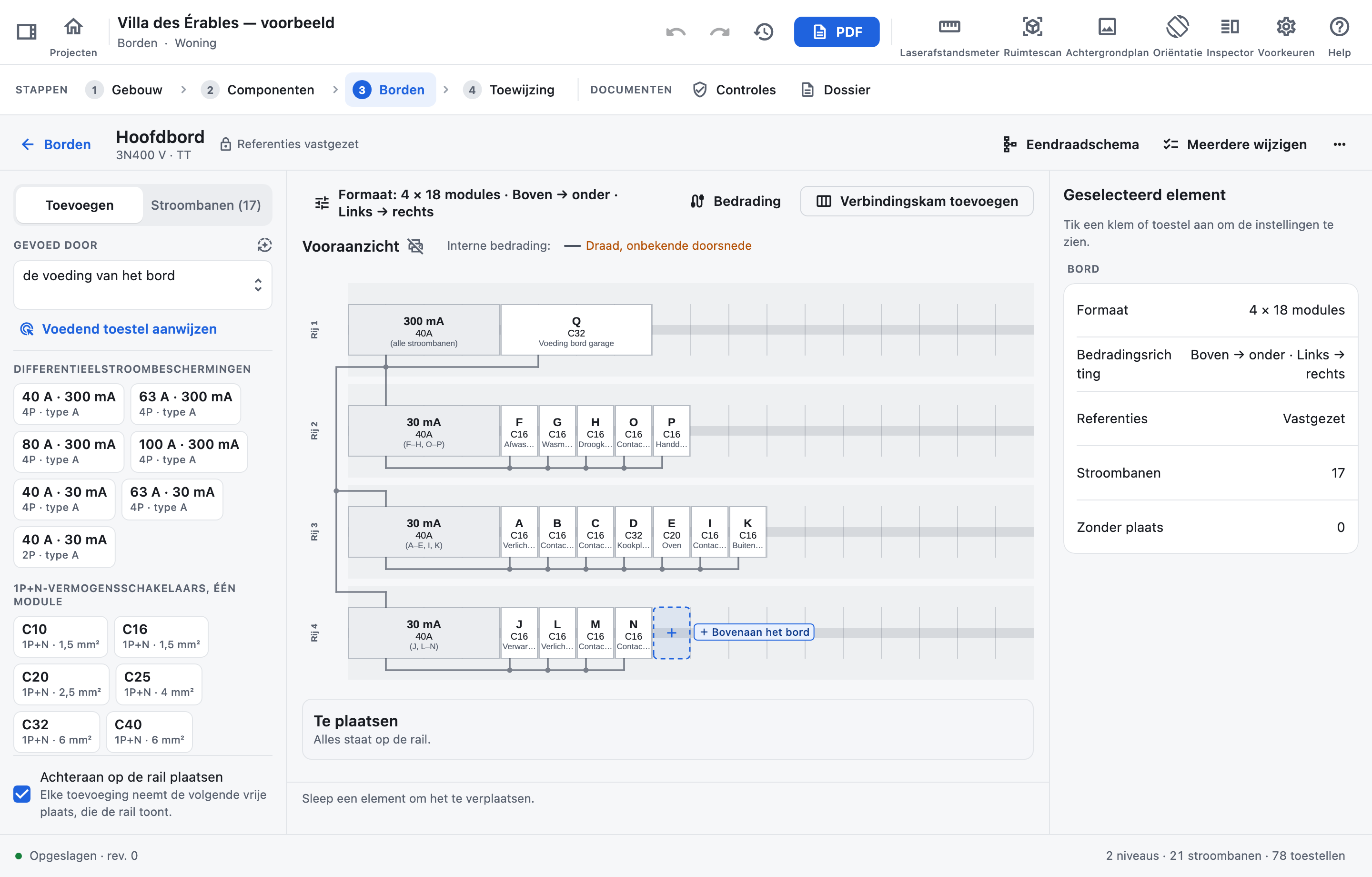The height and width of the screenshot is (877, 1372).
Task: Uncheck Achteraan op de rail plaatsen
Action: 22,794
